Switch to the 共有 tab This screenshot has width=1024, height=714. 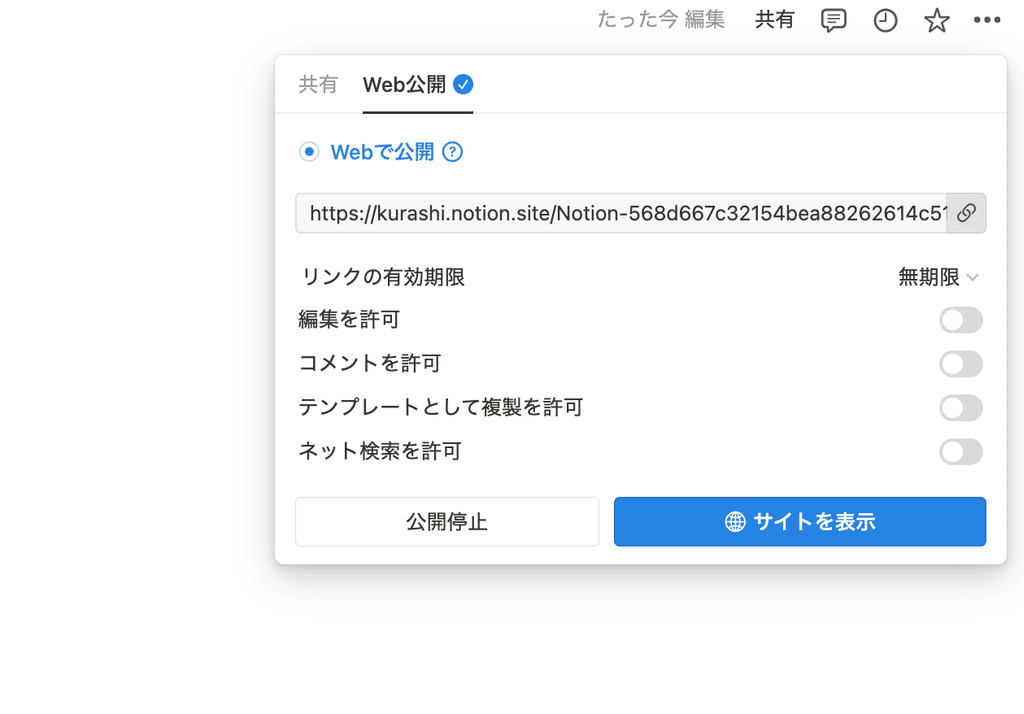tap(318, 84)
